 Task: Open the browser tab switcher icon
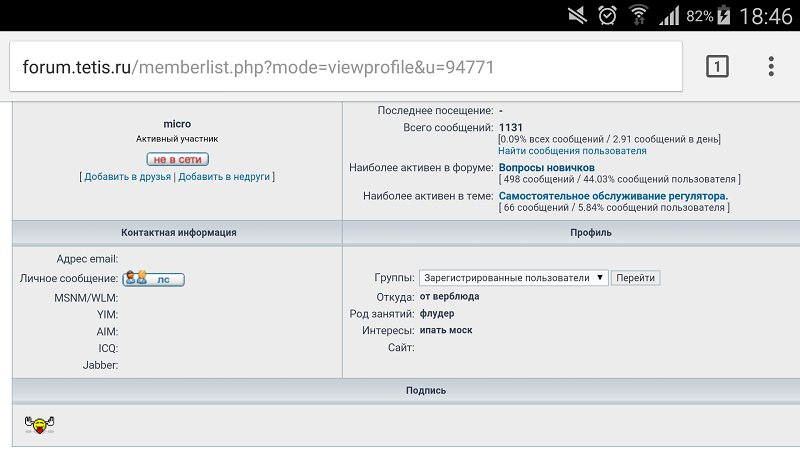click(717, 67)
